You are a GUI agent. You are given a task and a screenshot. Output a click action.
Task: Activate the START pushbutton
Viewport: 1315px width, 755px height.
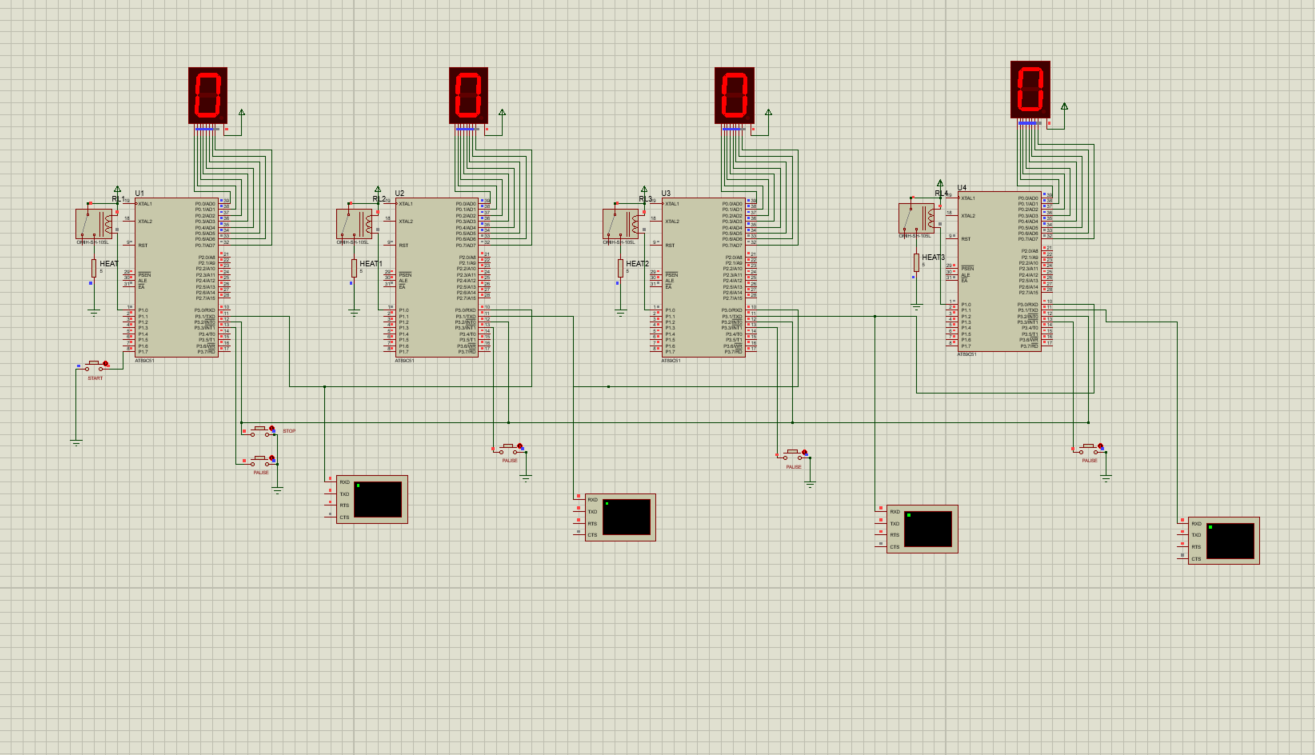tap(95, 367)
